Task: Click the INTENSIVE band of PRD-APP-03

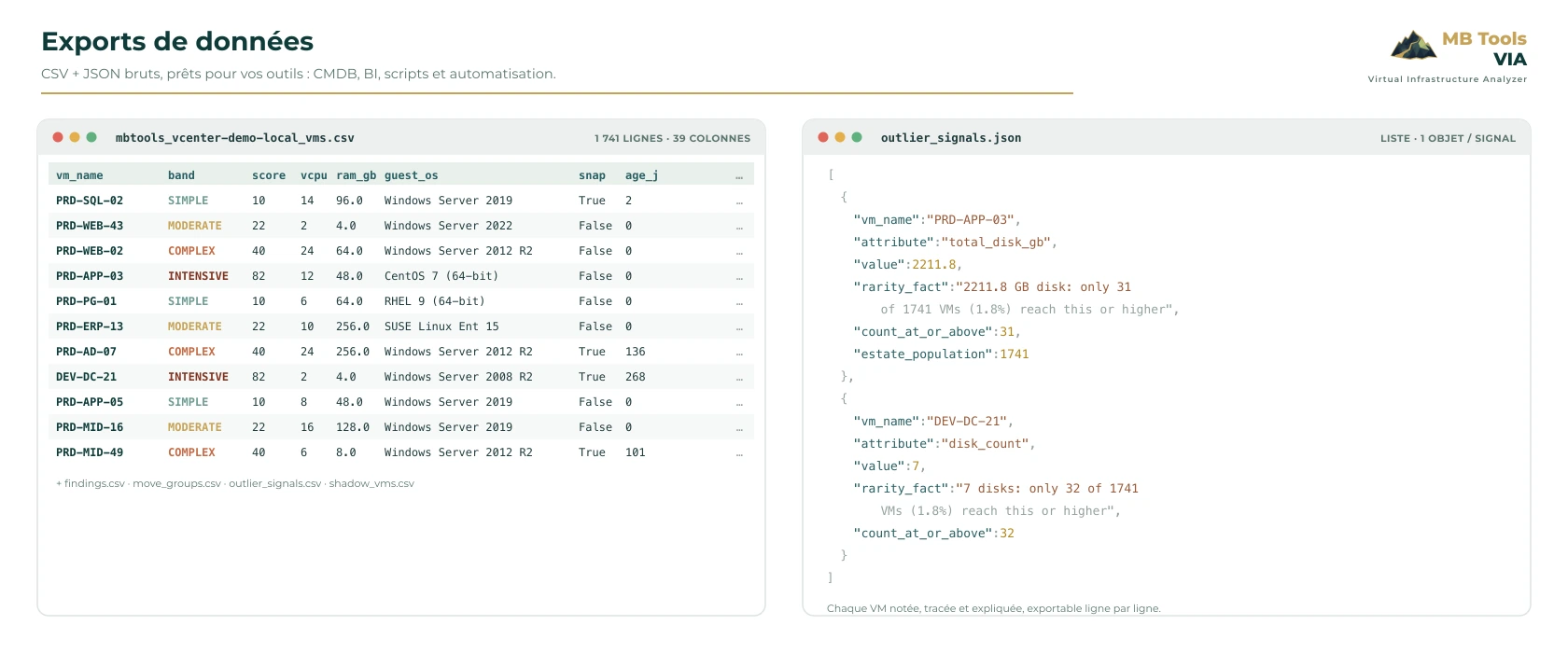Action: pyautogui.click(x=198, y=276)
